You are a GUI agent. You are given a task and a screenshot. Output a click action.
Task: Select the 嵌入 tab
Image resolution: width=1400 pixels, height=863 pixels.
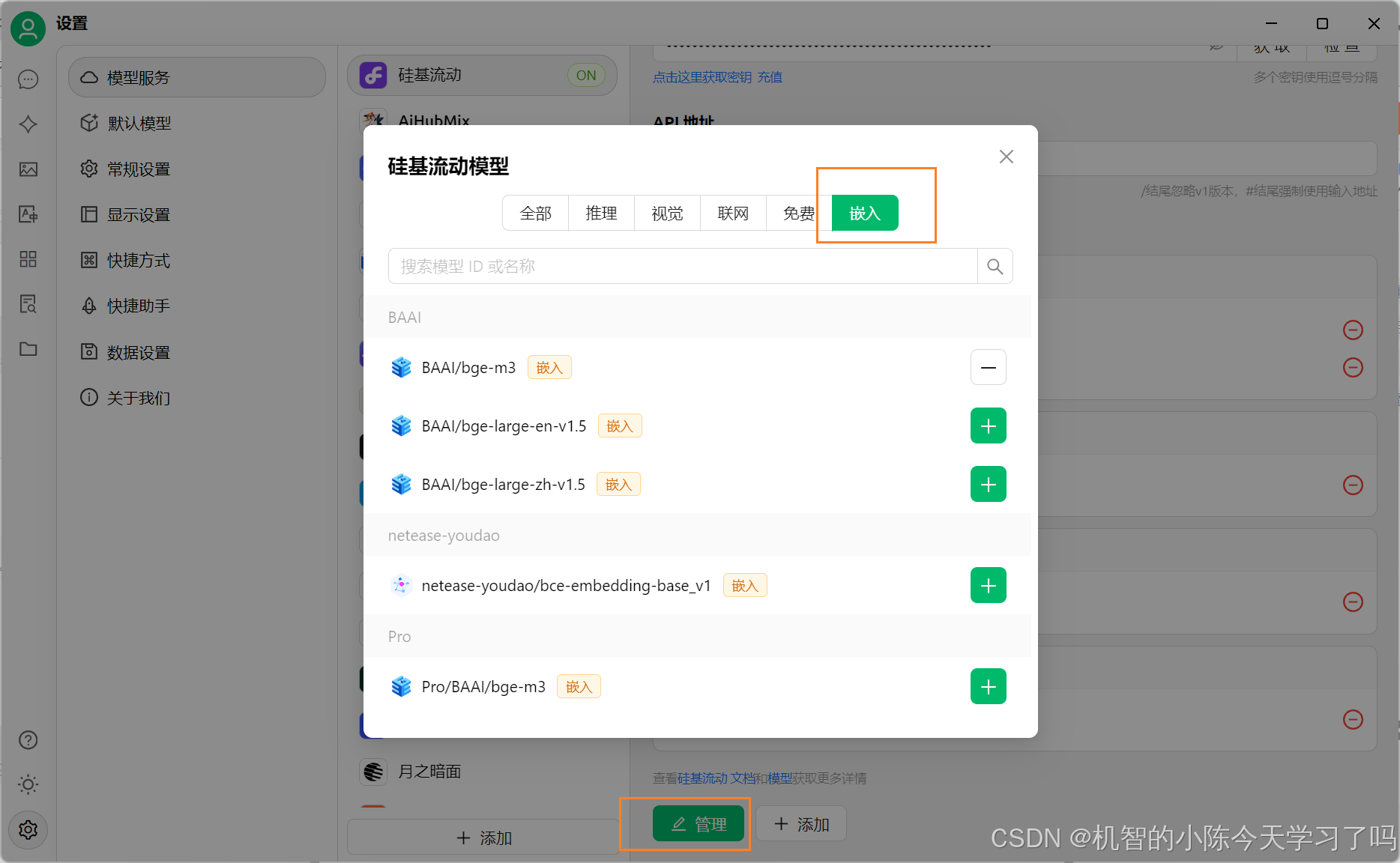[865, 214]
